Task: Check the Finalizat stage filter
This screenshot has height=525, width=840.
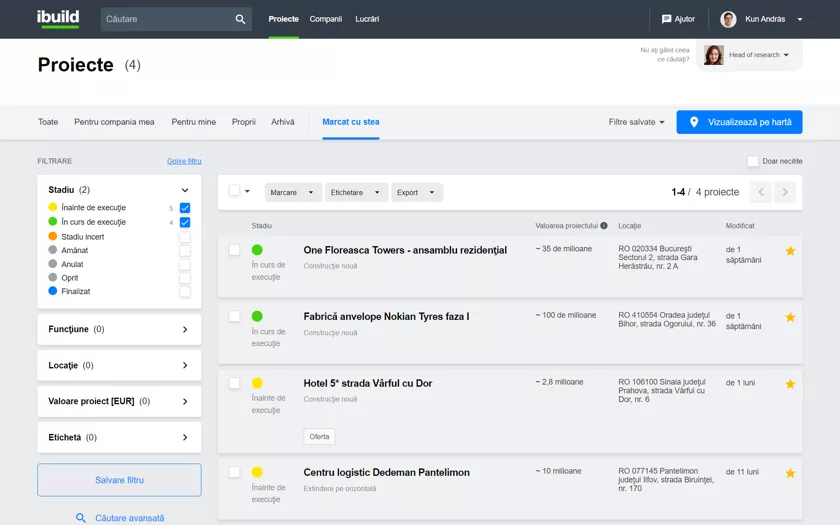Action: point(185,292)
